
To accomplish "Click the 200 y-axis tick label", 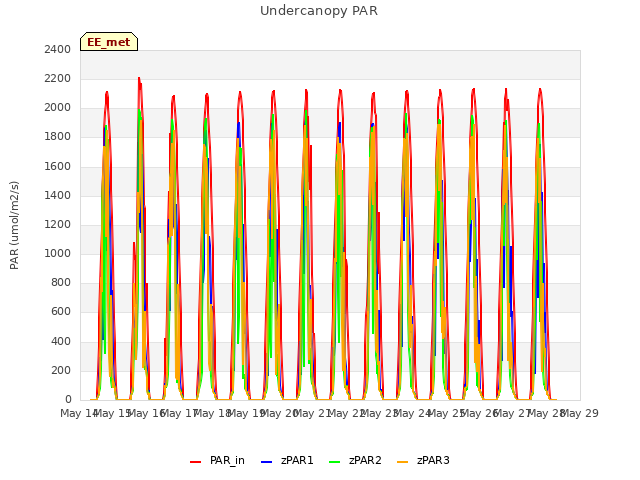I will 61,370.
